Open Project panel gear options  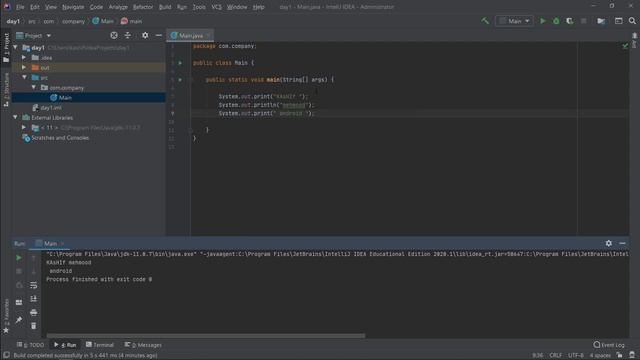coord(145,36)
